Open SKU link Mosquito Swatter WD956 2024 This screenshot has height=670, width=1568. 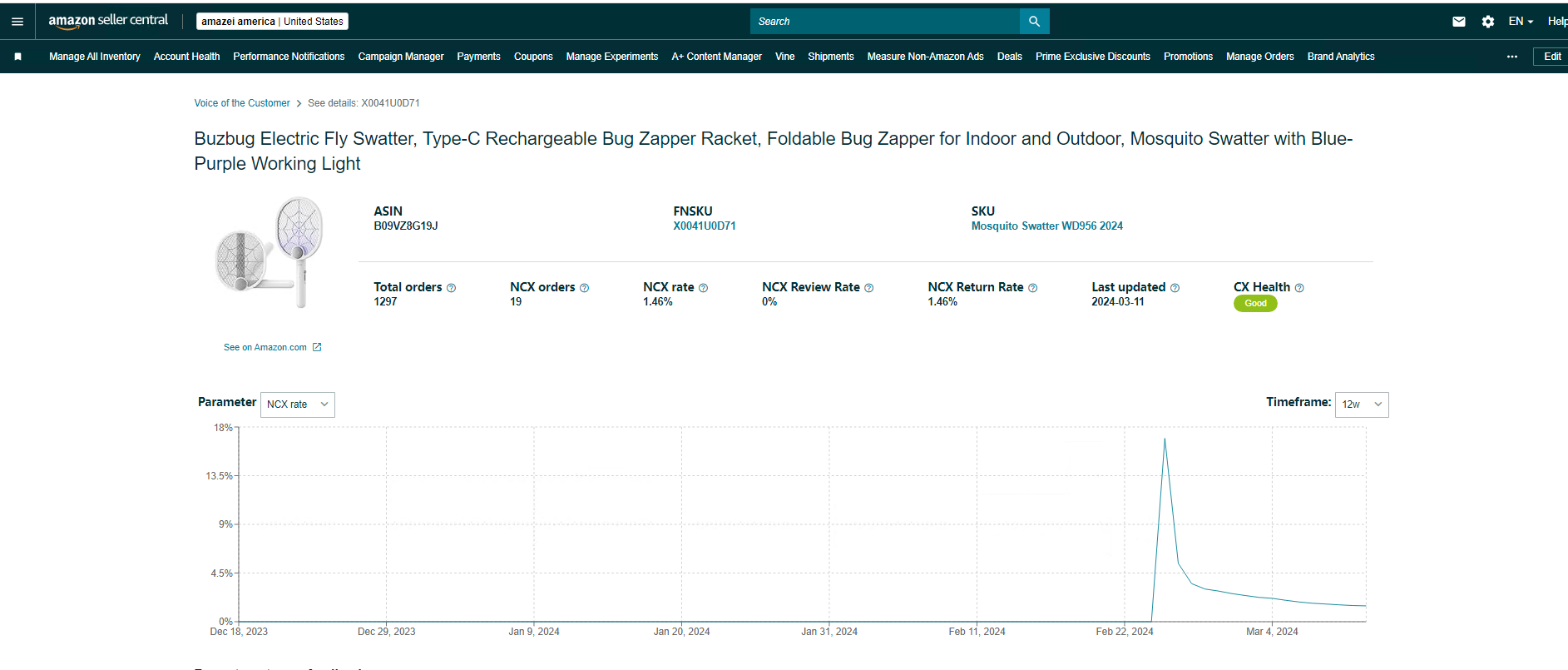click(1047, 226)
